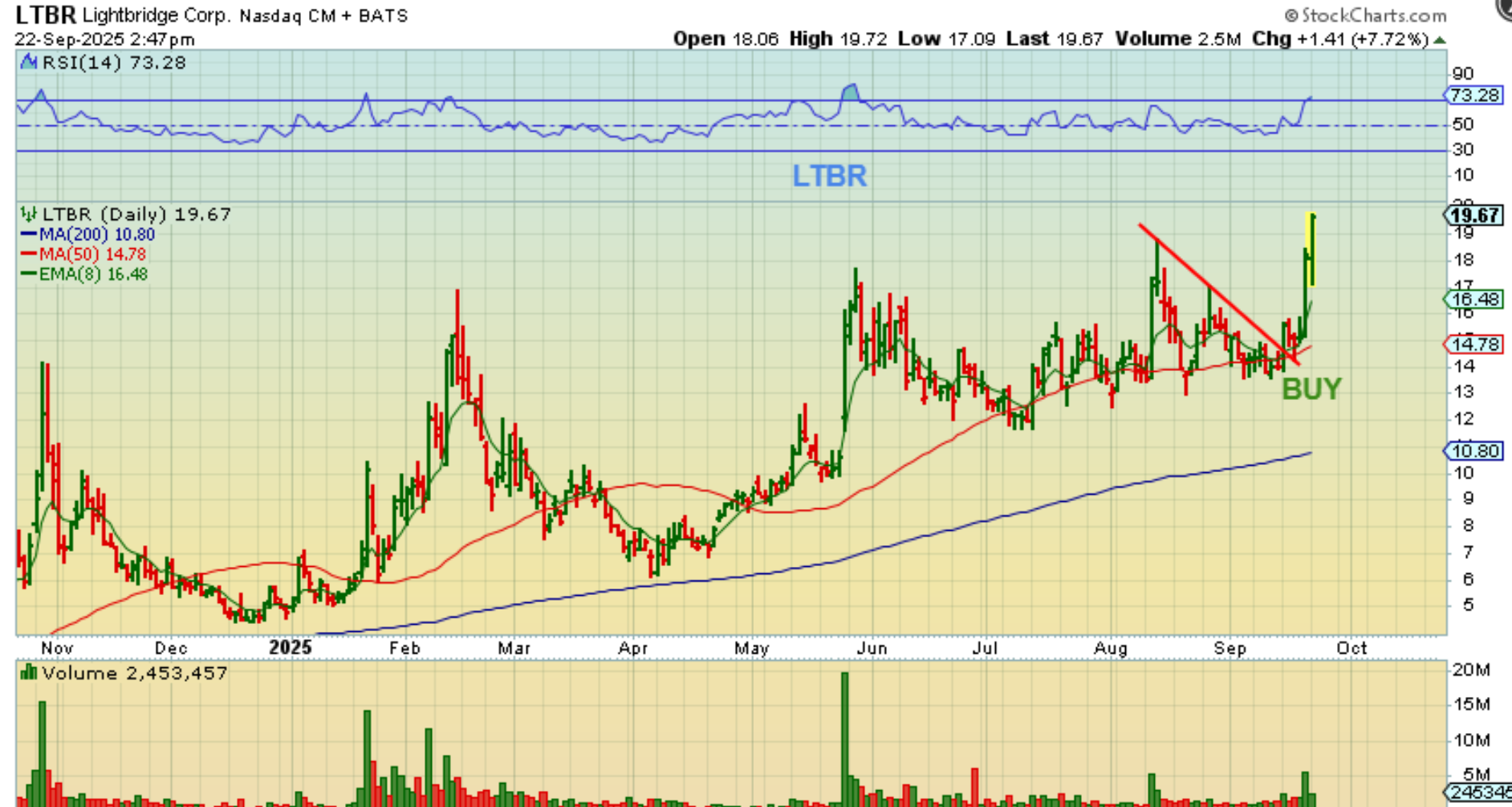Click the Dec label on the time axis

pos(171,648)
